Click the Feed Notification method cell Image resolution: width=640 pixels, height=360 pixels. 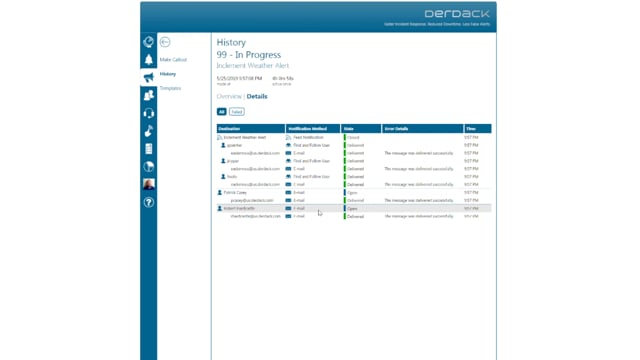tap(308, 138)
